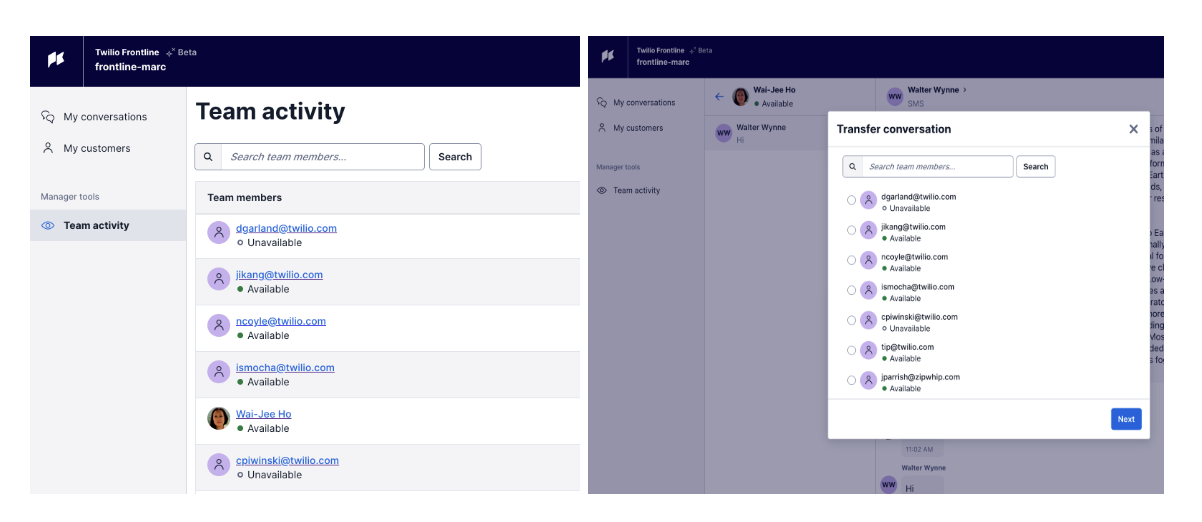Select the jparrish@zipwhip.com radio button

tap(852, 380)
